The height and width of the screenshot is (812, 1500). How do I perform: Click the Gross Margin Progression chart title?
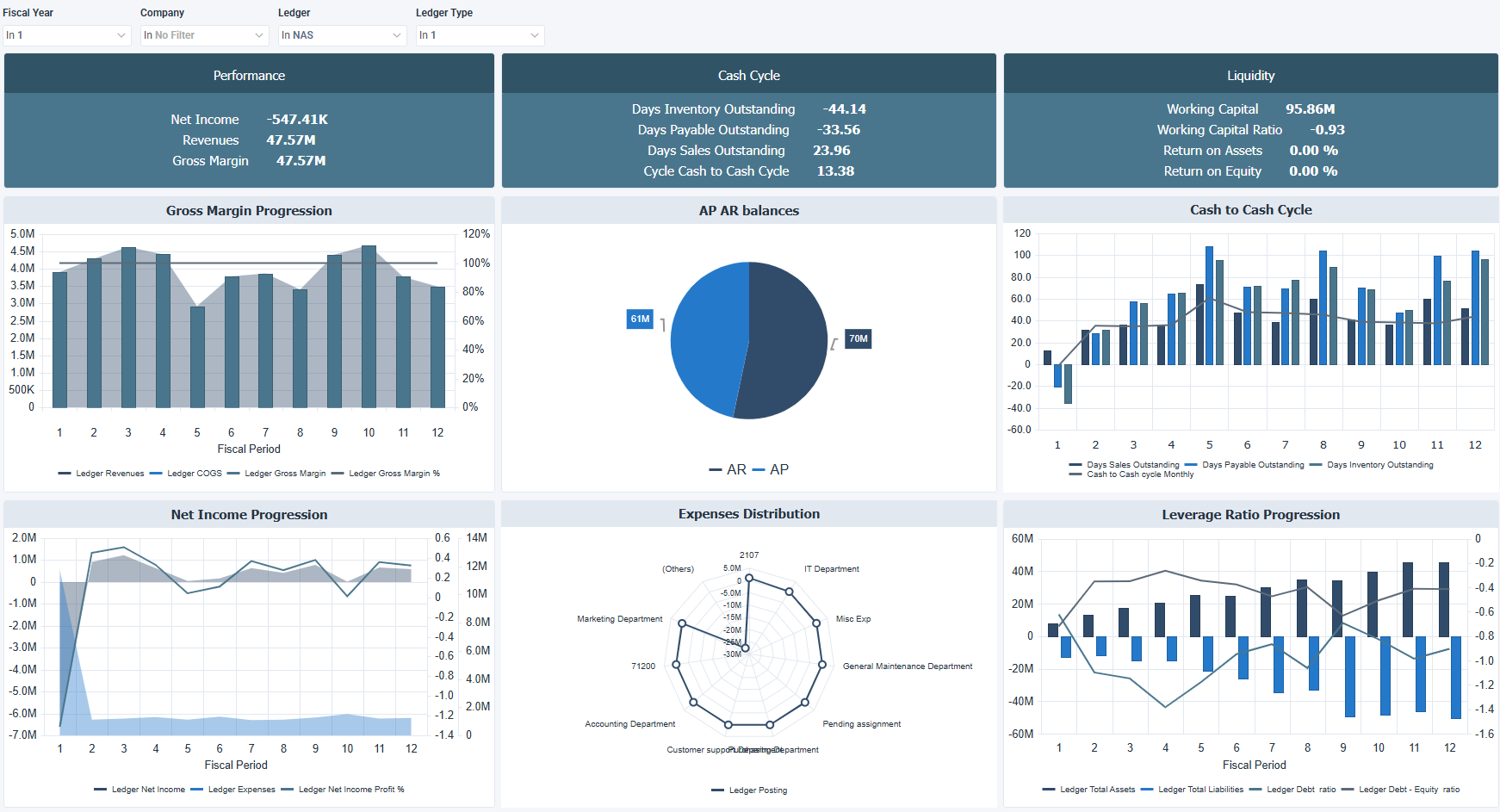tap(249, 211)
